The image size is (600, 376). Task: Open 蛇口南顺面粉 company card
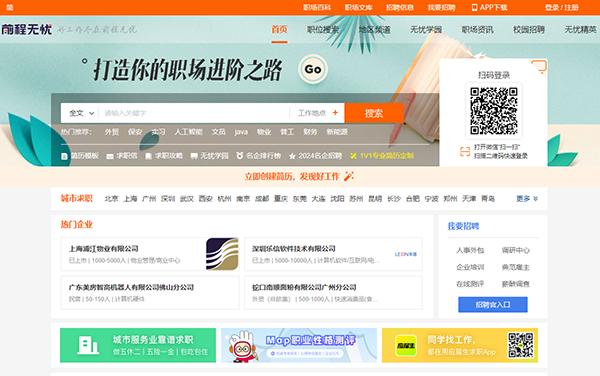pyautogui.click(x=333, y=293)
